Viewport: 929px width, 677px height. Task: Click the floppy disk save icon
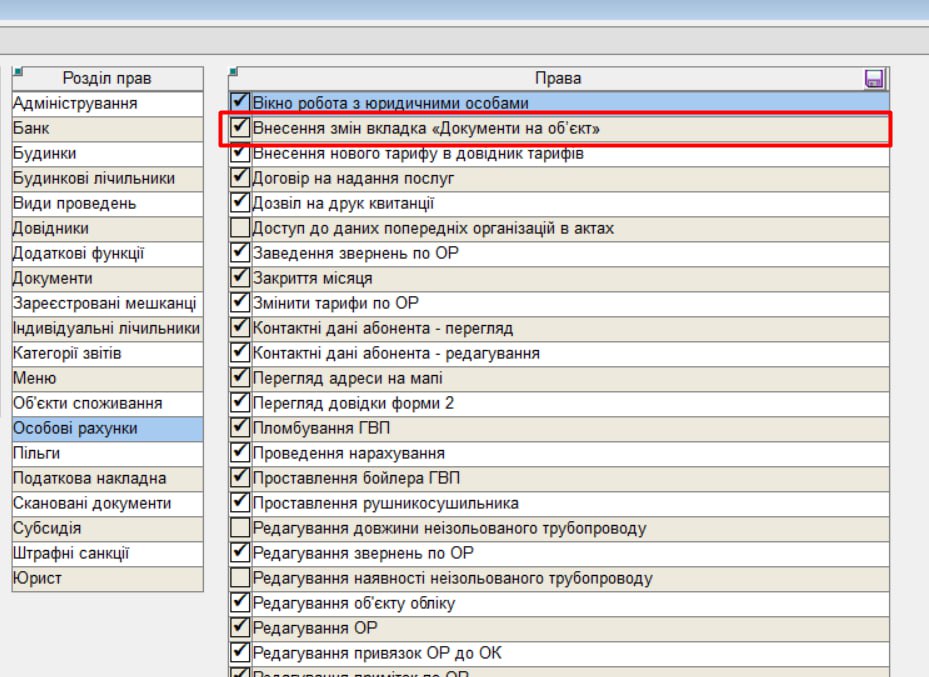pos(875,79)
